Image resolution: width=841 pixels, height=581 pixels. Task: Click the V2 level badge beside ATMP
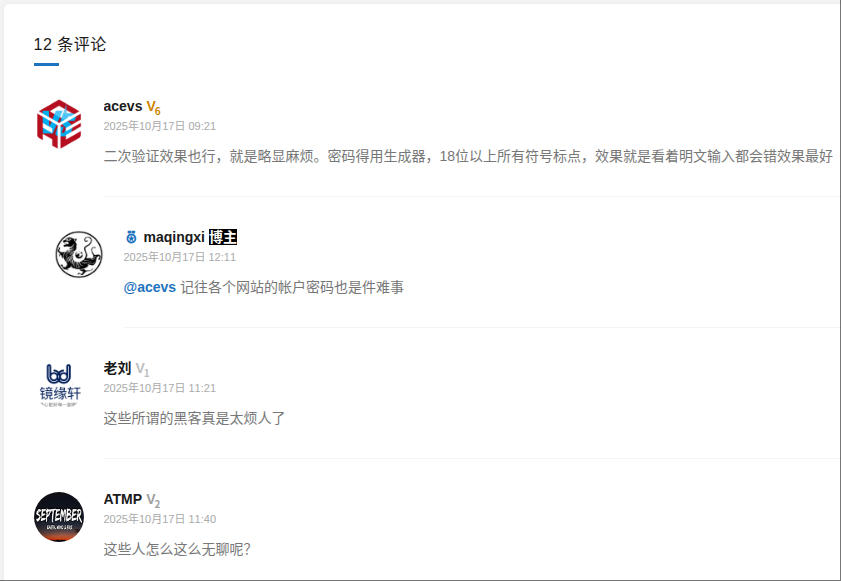[x=153, y=500]
